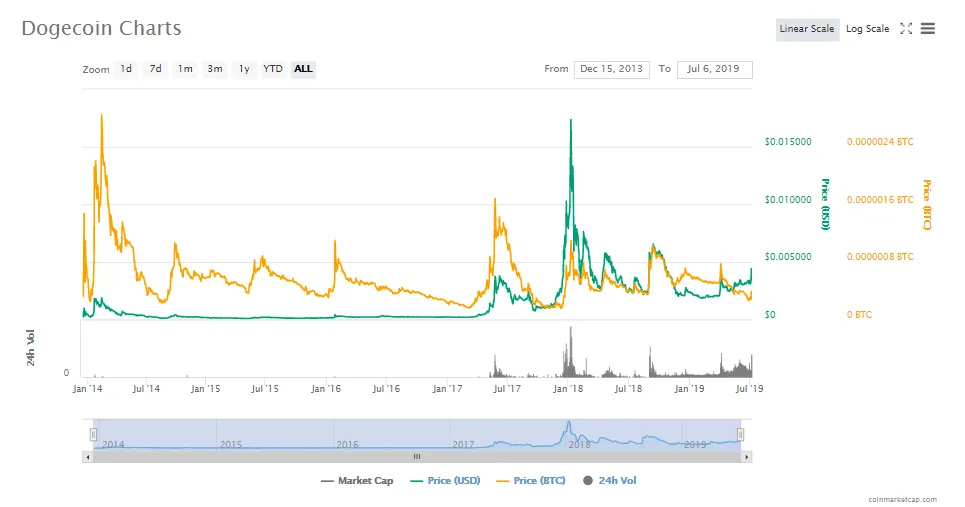This screenshot has height=507, width=965.
Task: Toggle Price (BTC) series in legend
Action: 531,481
